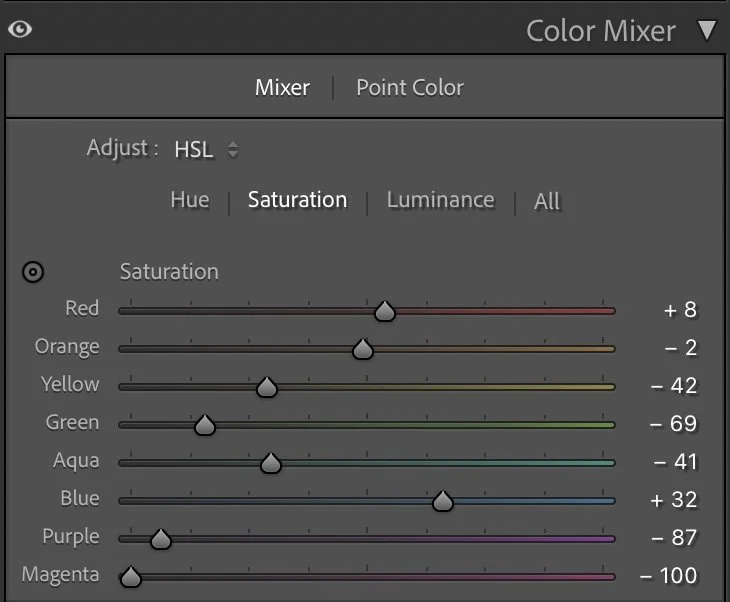Click the Purple value field showing – 87
The image size is (730, 602).
(x=674, y=538)
